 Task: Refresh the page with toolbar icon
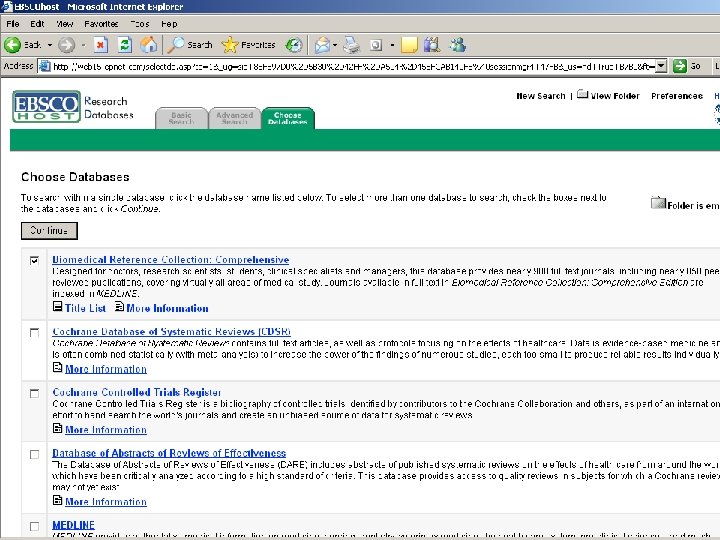coord(124,45)
